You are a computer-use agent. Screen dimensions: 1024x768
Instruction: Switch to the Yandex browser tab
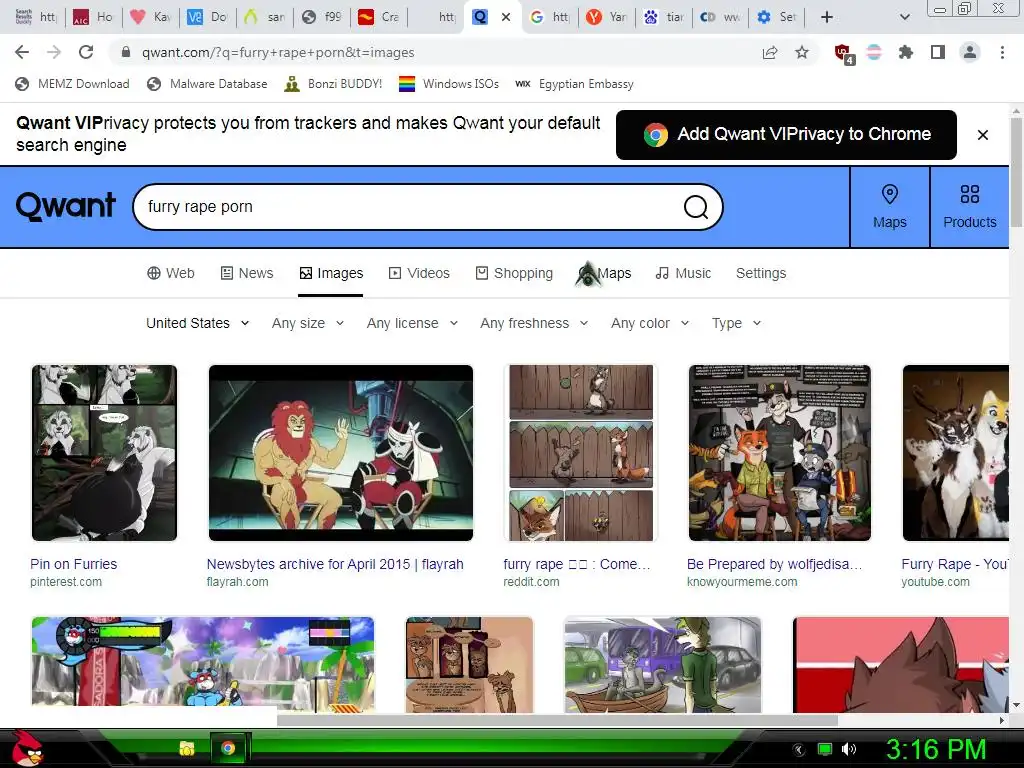[x=605, y=17]
